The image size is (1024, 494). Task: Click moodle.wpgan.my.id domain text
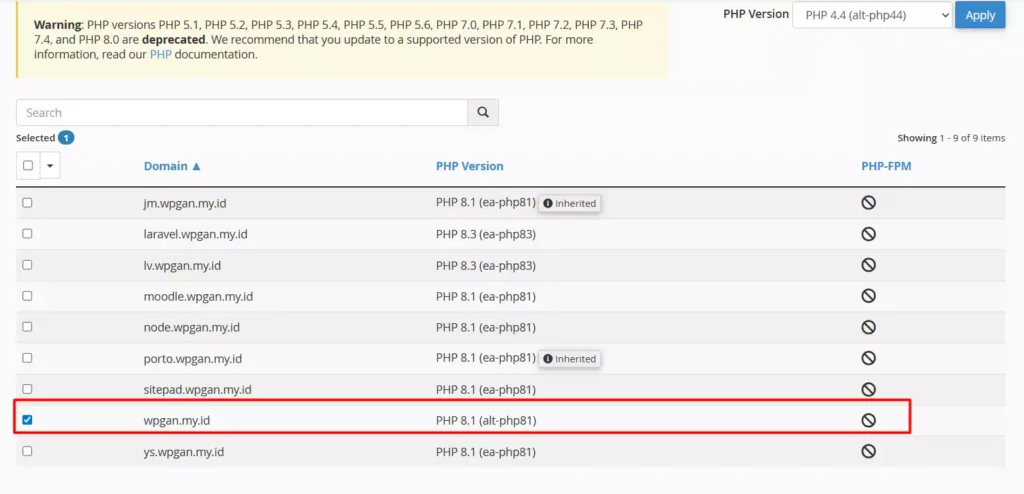coord(198,297)
